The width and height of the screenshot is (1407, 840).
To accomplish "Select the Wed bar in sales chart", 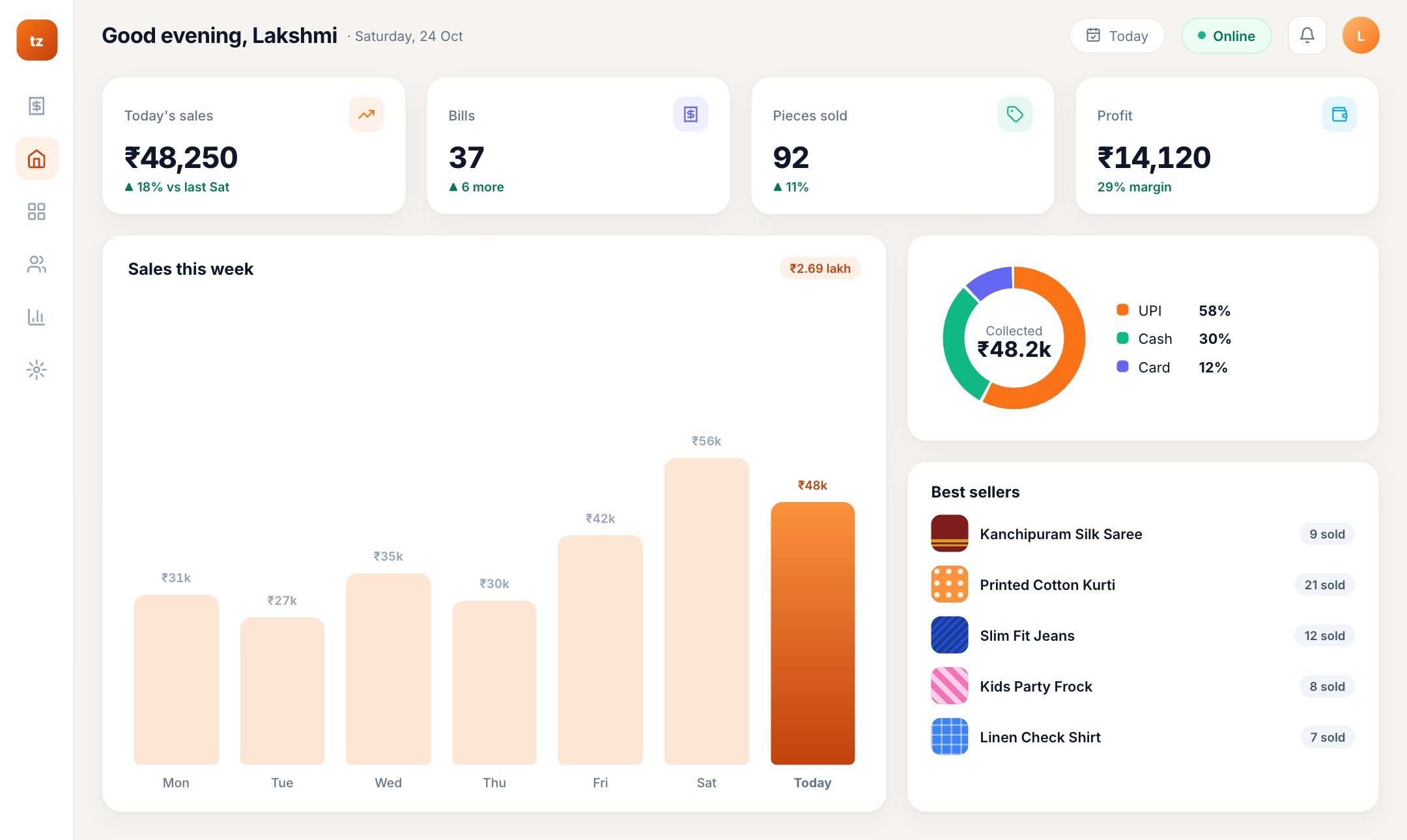I will click(388, 669).
